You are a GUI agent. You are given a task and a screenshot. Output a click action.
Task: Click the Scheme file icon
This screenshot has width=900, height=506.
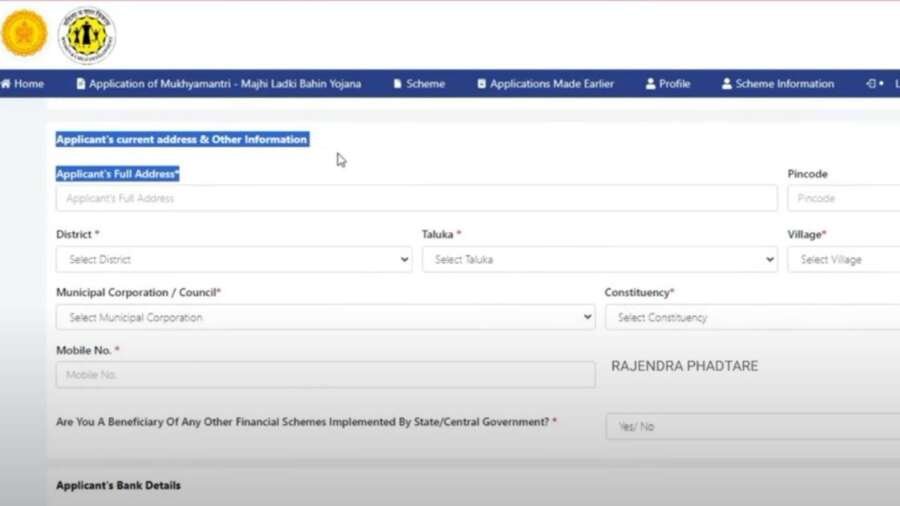coord(397,84)
